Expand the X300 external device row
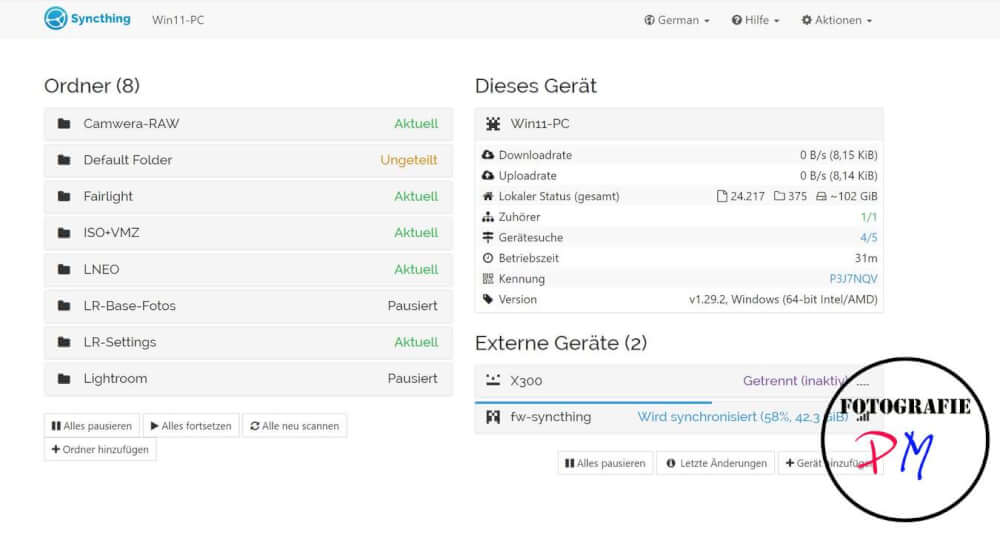 (679, 381)
